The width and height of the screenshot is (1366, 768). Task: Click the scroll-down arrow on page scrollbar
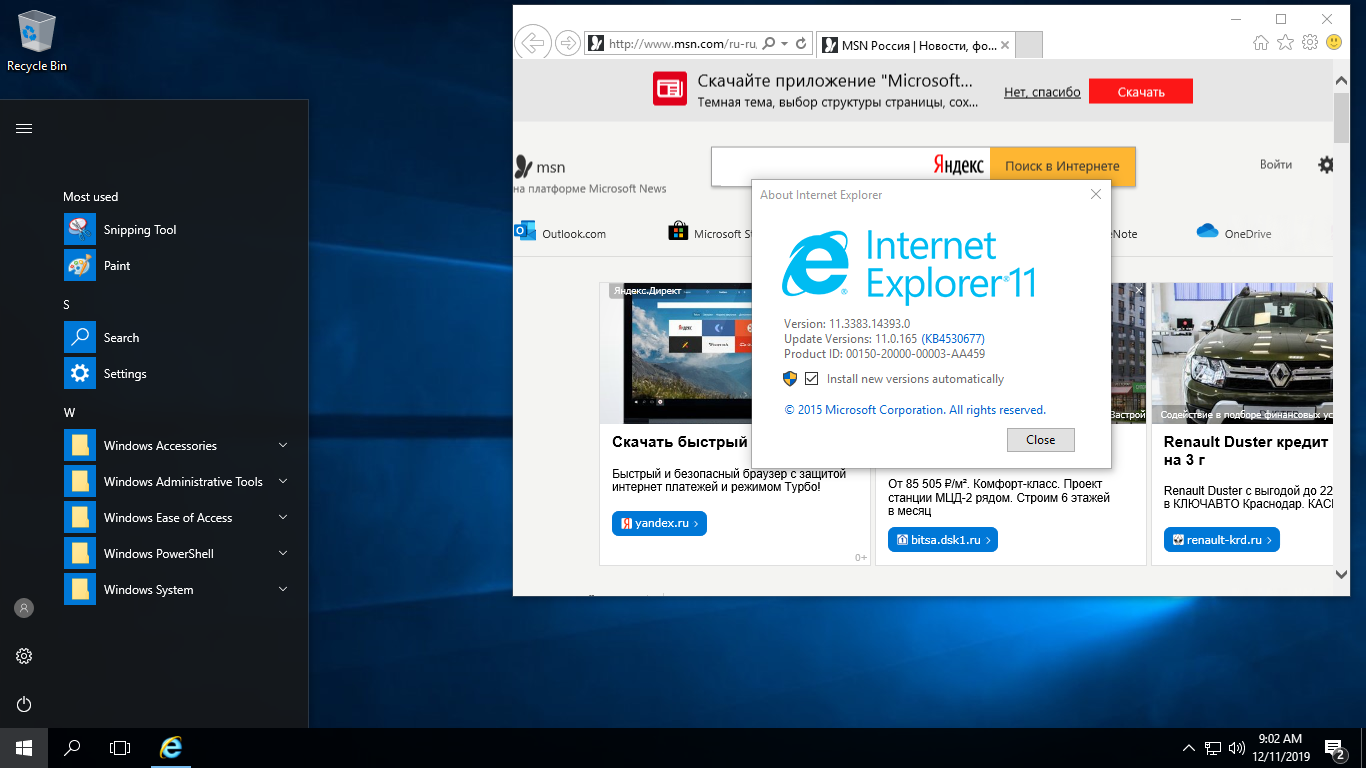(x=1341, y=574)
